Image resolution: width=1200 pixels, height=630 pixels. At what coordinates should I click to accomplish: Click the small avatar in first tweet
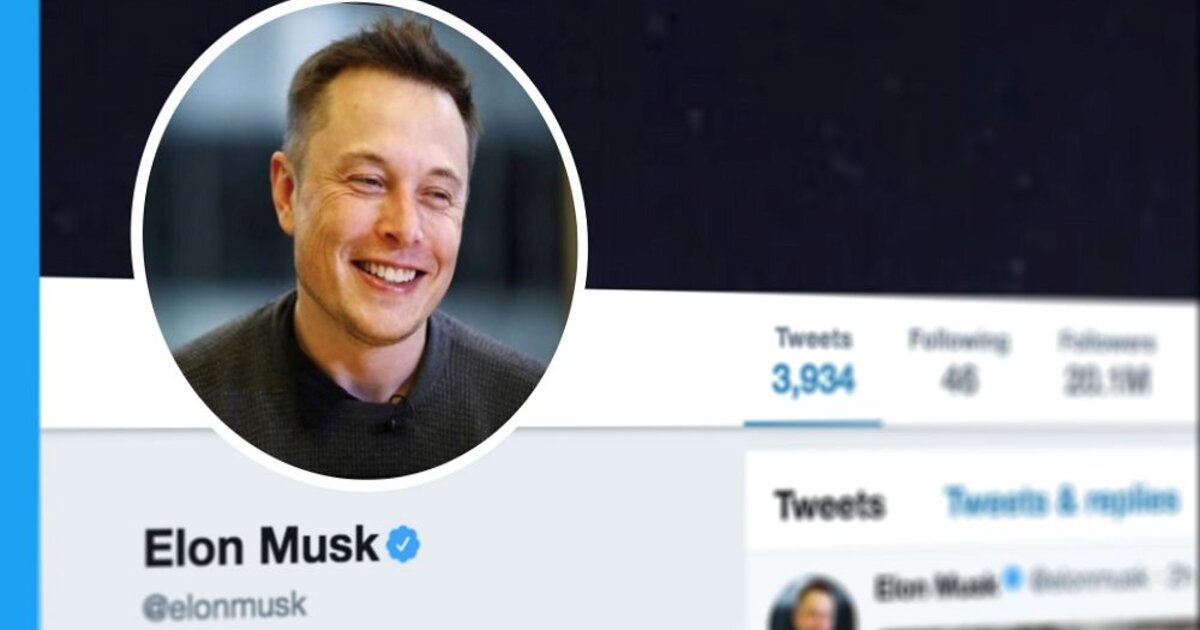[812, 603]
